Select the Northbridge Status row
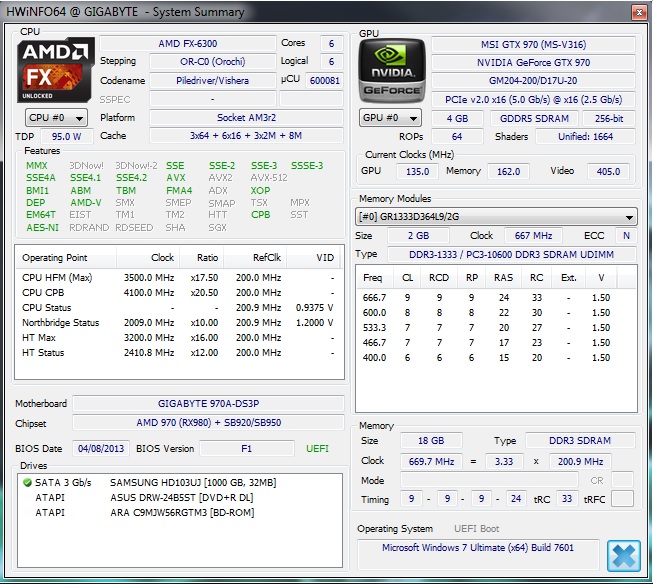This screenshot has height=584, width=653. click(178, 322)
